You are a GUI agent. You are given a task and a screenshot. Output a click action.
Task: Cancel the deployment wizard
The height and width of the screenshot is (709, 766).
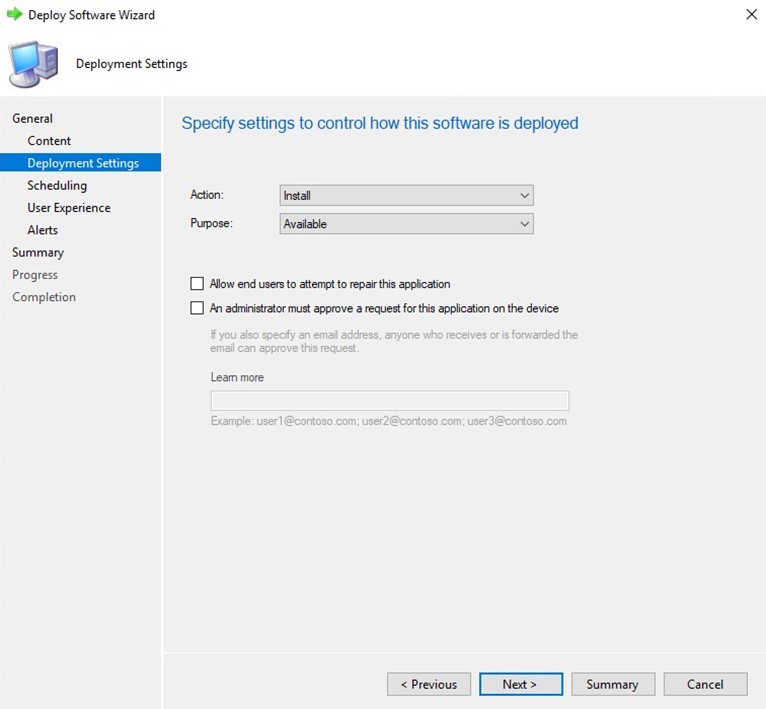coord(705,684)
